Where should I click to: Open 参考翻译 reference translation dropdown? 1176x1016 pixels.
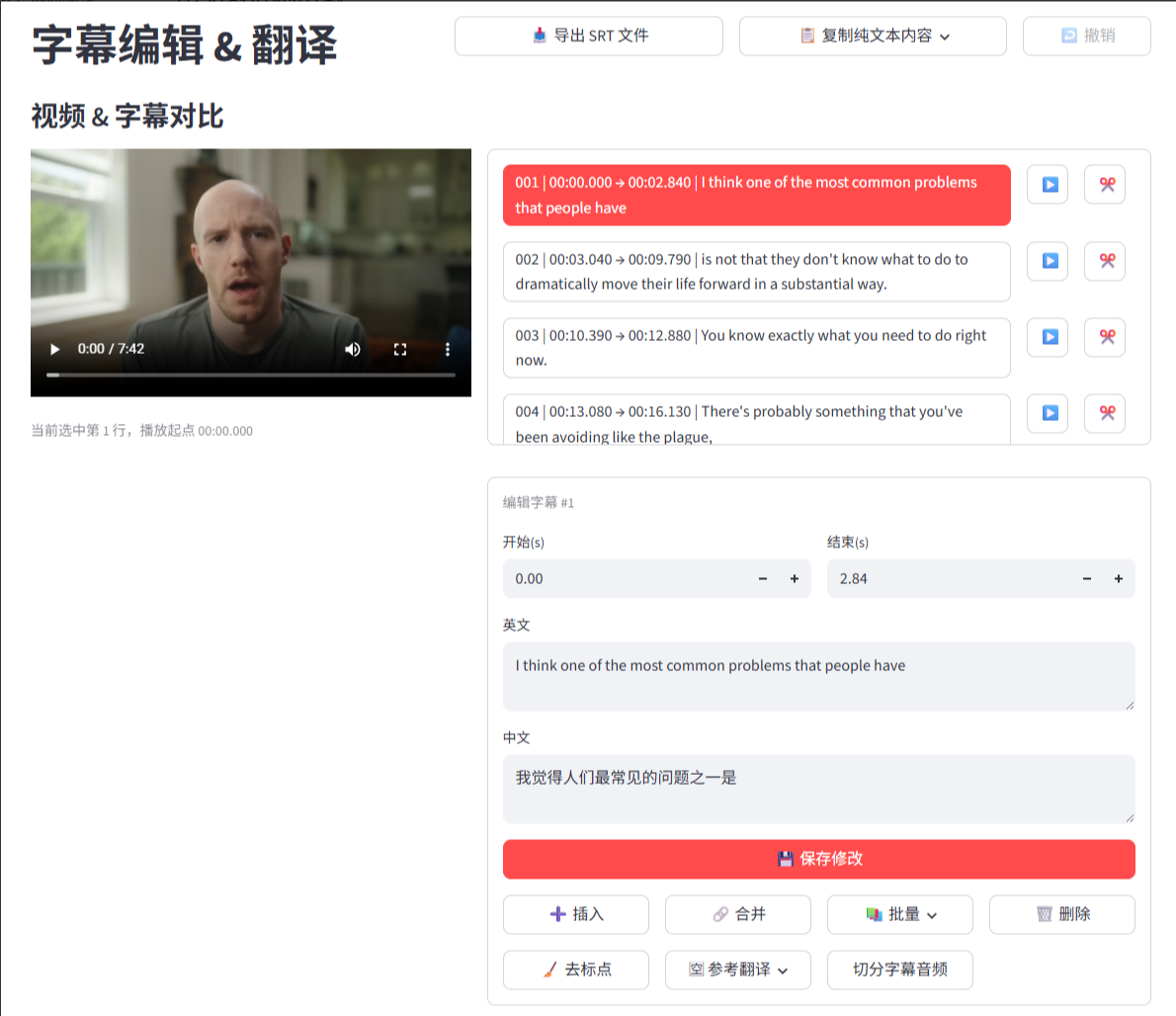(x=738, y=971)
